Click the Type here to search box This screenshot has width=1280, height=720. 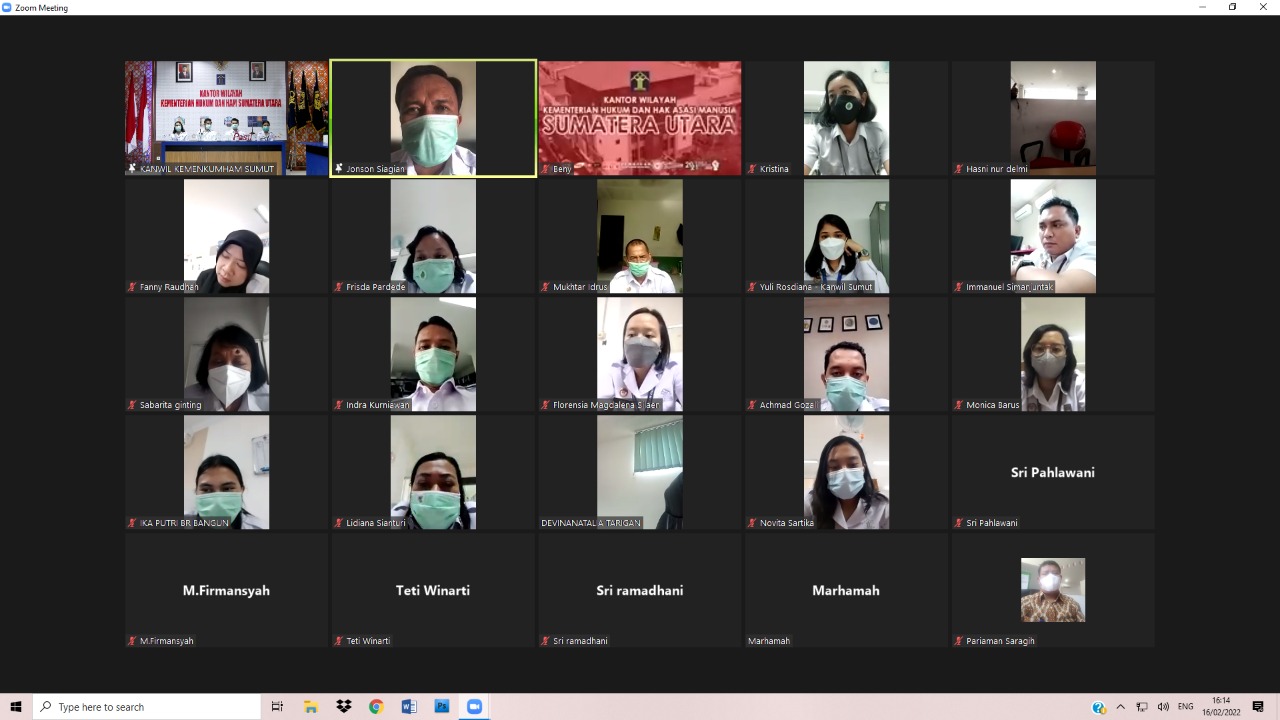[x=147, y=707]
